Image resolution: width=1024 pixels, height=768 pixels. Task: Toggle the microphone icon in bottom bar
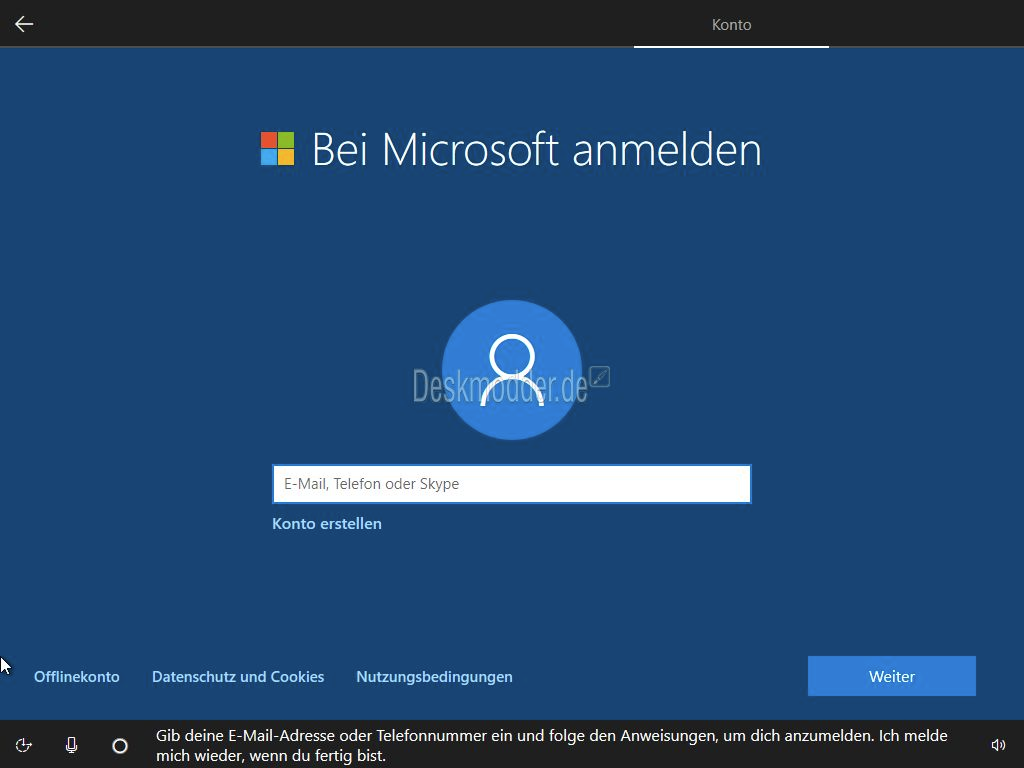coord(72,745)
